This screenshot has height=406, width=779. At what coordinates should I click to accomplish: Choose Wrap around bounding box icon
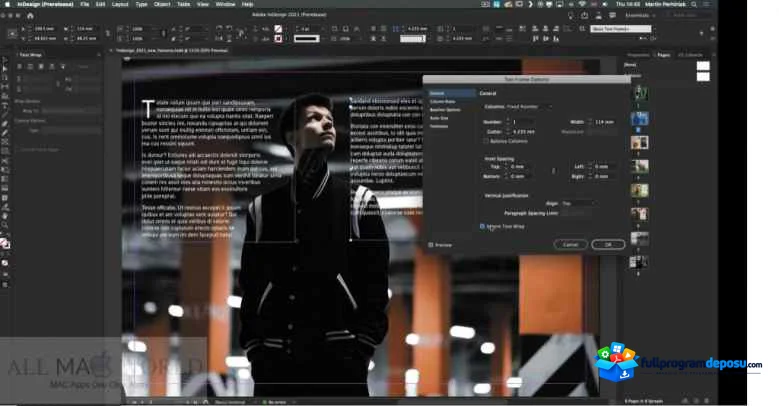pyautogui.click(x=30, y=66)
